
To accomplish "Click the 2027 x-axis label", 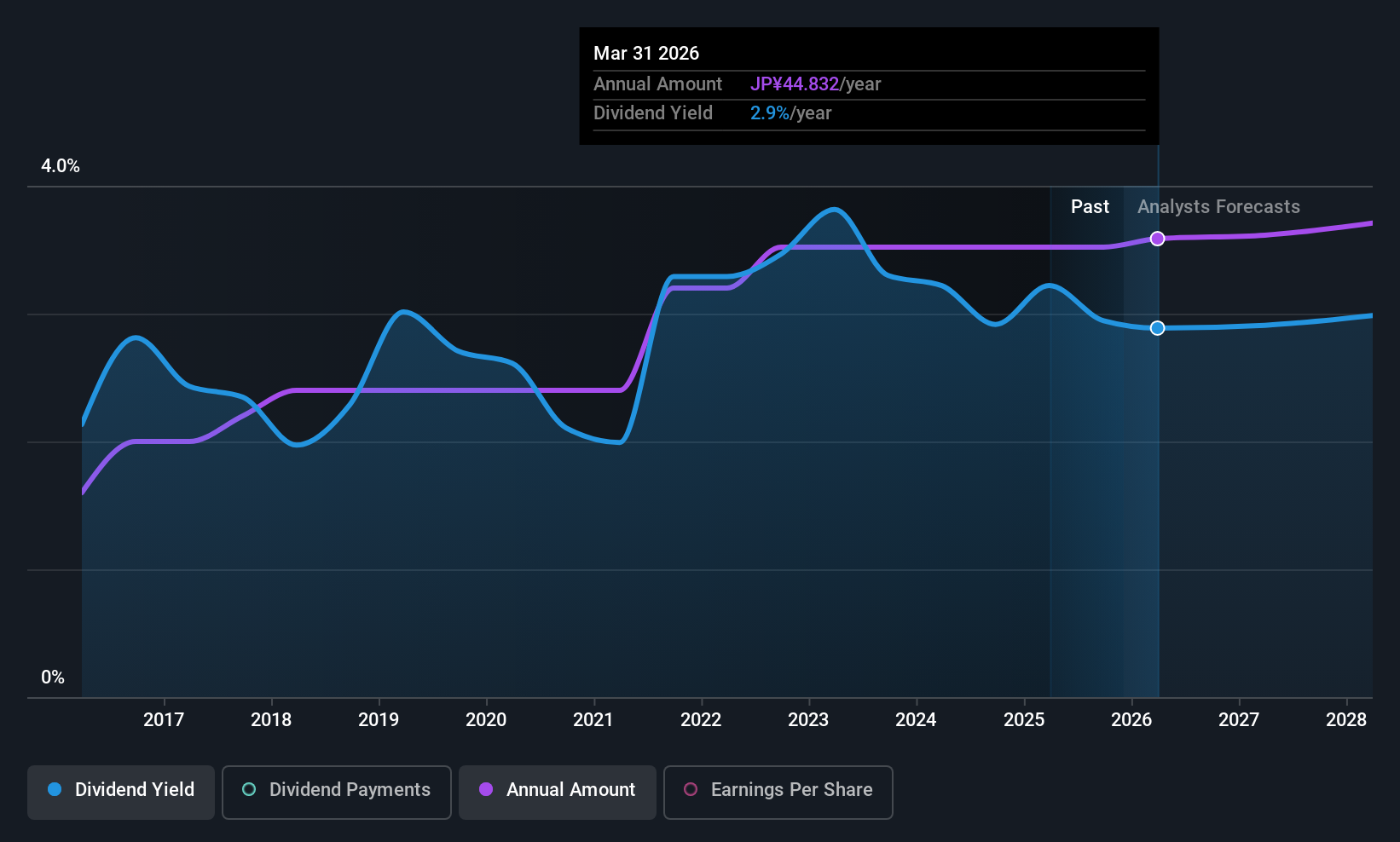I will tap(1239, 720).
